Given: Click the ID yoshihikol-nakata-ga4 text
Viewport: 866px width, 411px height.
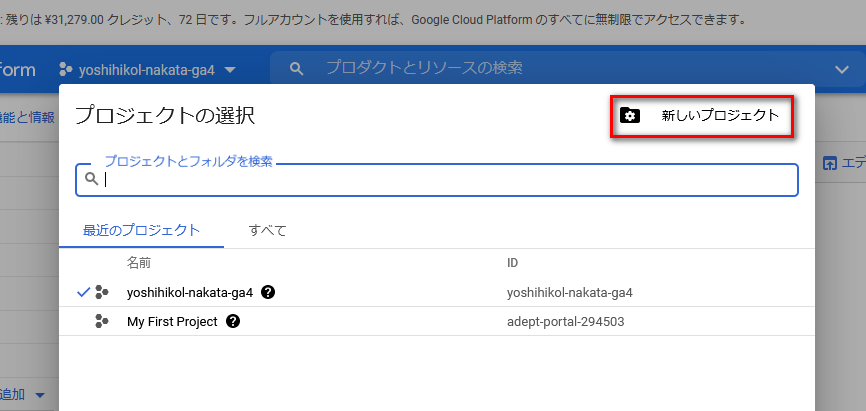Looking at the screenshot, I should coord(569,293).
